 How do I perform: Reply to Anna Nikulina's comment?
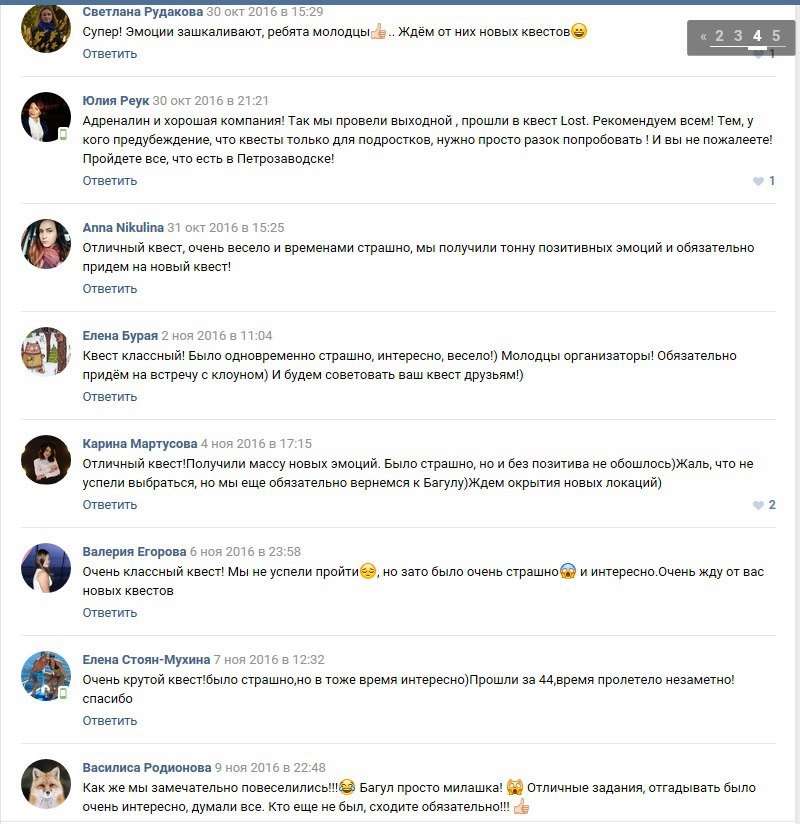pos(109,289)
